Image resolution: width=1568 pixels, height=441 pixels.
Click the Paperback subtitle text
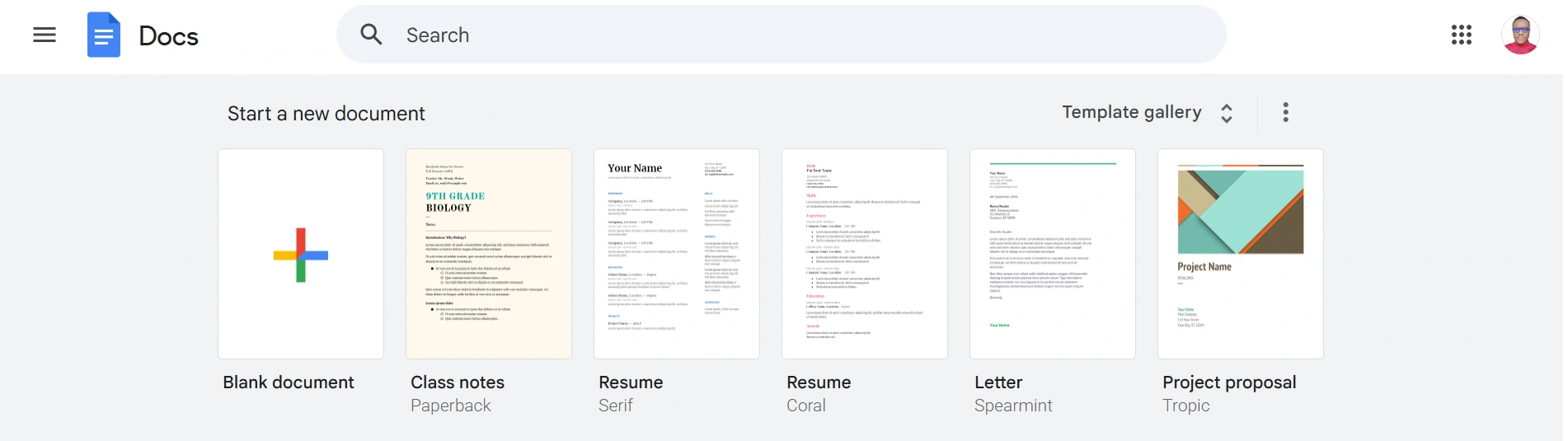click(451, 406)
